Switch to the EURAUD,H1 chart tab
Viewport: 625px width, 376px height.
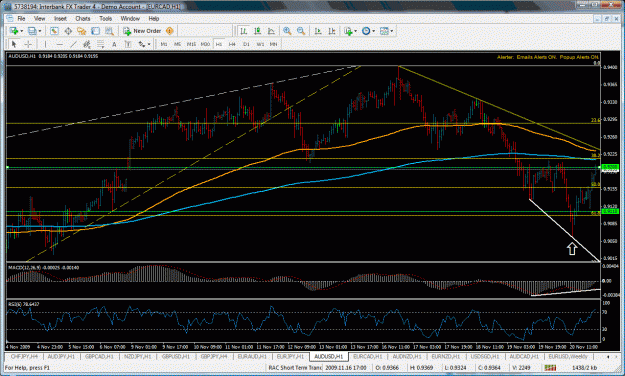(x=252, y=356)
